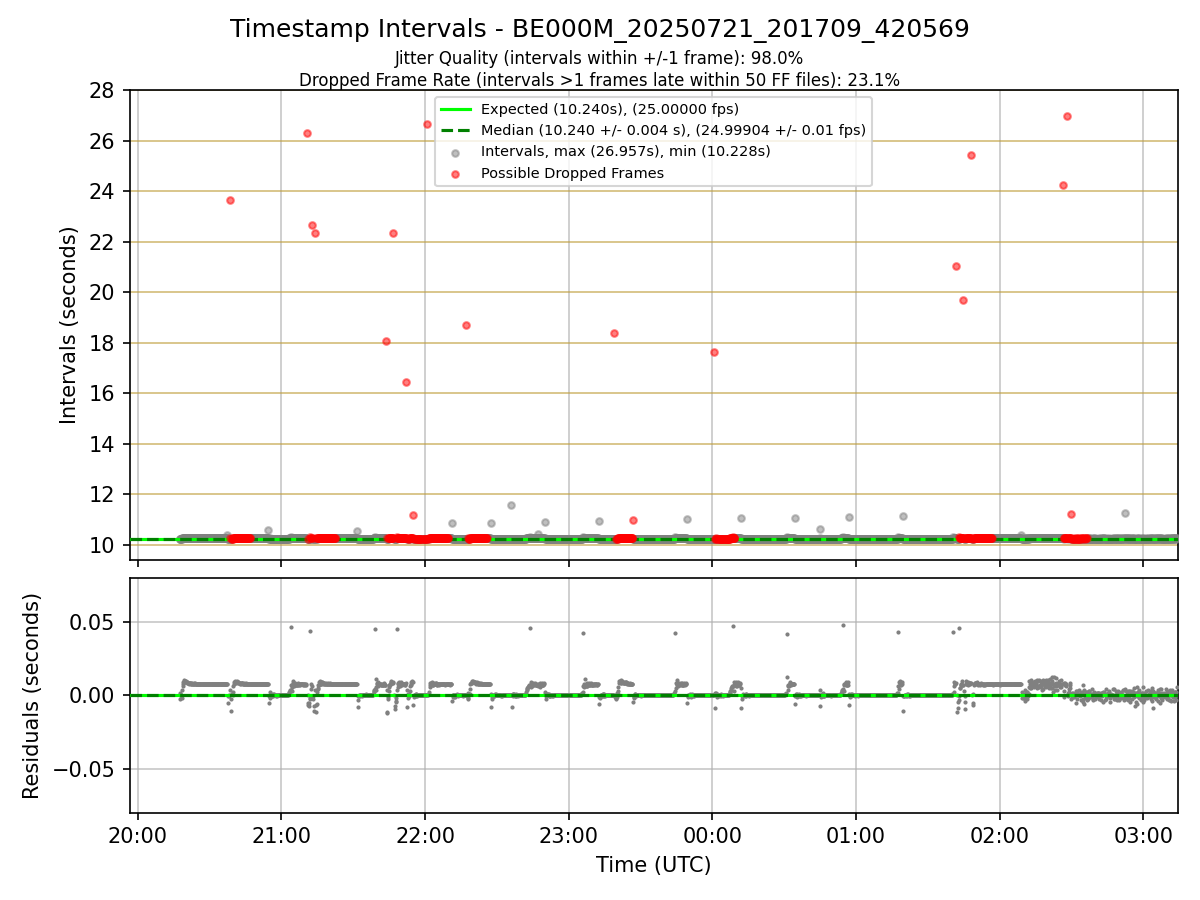Click the red point near 18.4 s after 23:00
The height and width of the screenshot is (900, 1200).
tap(614, 333)
